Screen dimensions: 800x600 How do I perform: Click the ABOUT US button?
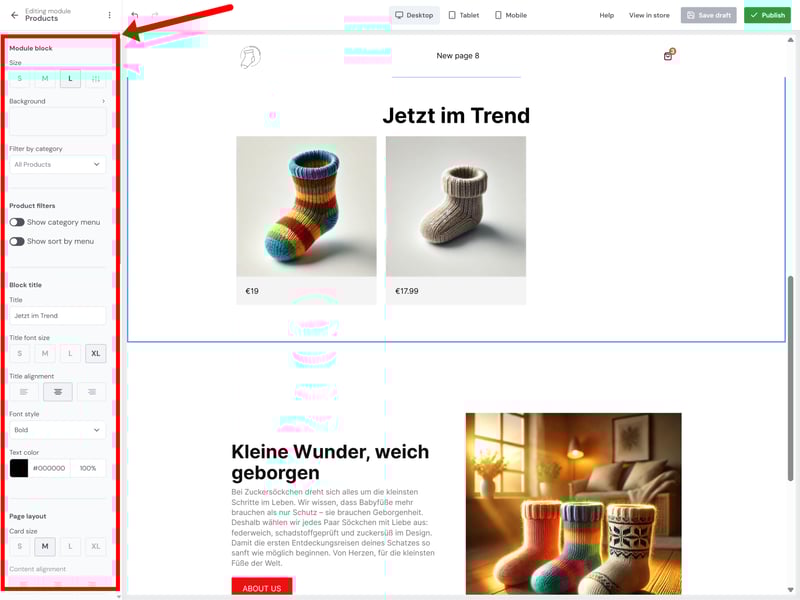pos(262,588)
